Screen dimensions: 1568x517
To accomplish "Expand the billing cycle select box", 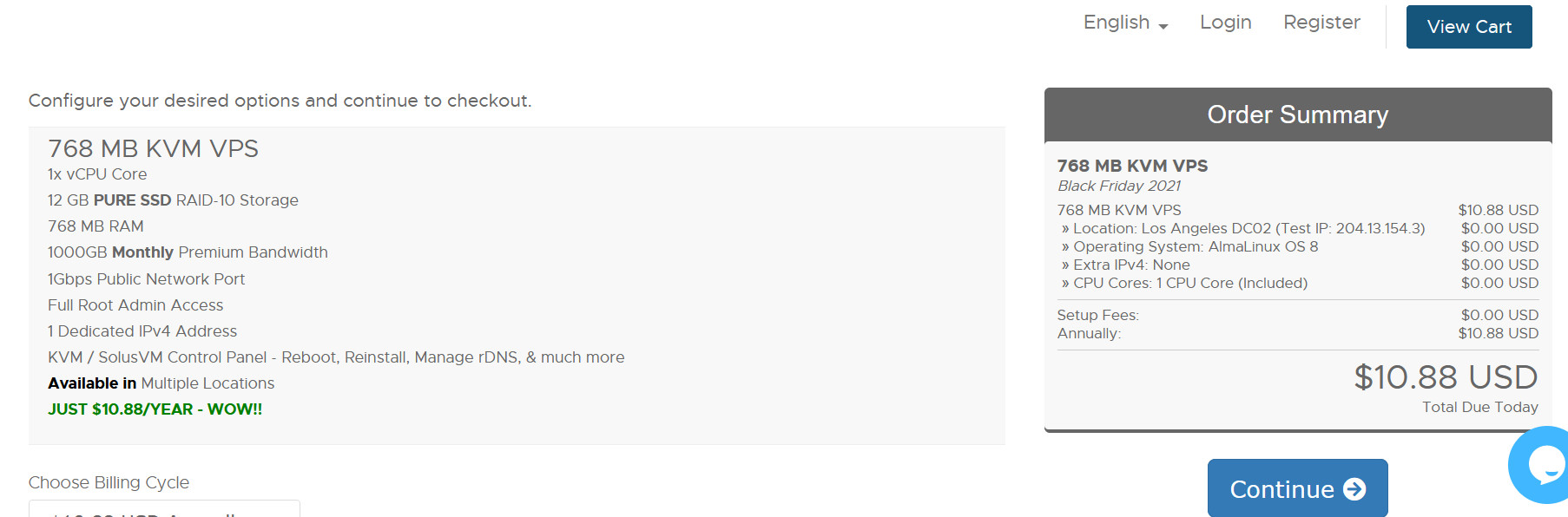I will click(x=164, y=510).
